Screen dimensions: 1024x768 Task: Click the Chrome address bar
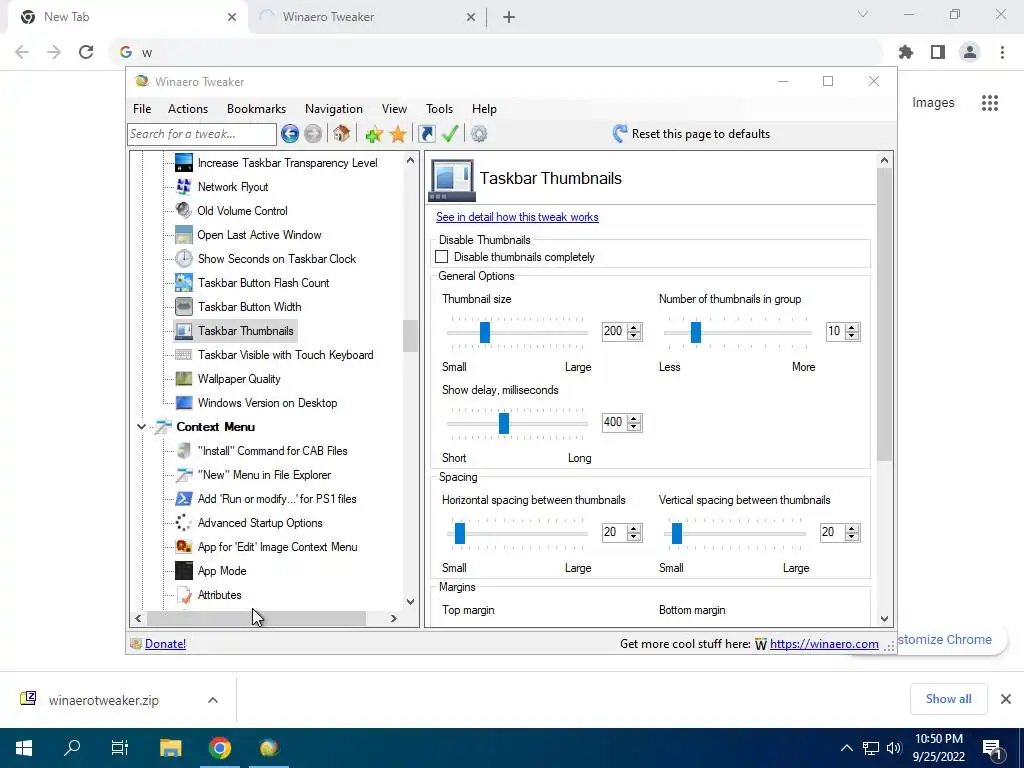pyautogui.click(x=496, y=52)
